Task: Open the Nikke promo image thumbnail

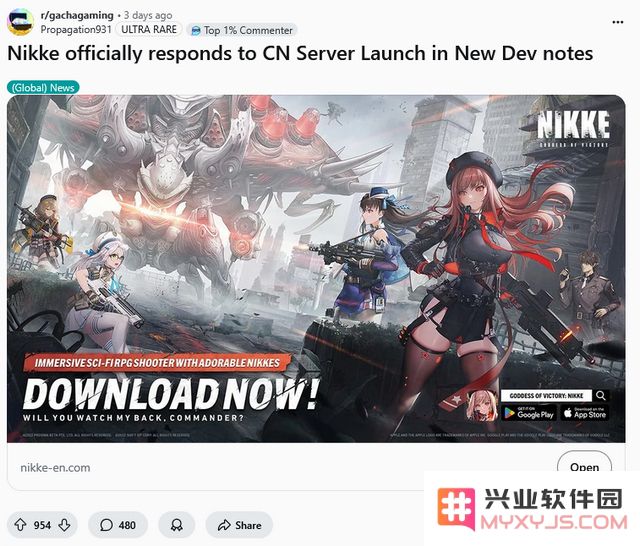Action: pyautogui.click(x=316, y=269)
